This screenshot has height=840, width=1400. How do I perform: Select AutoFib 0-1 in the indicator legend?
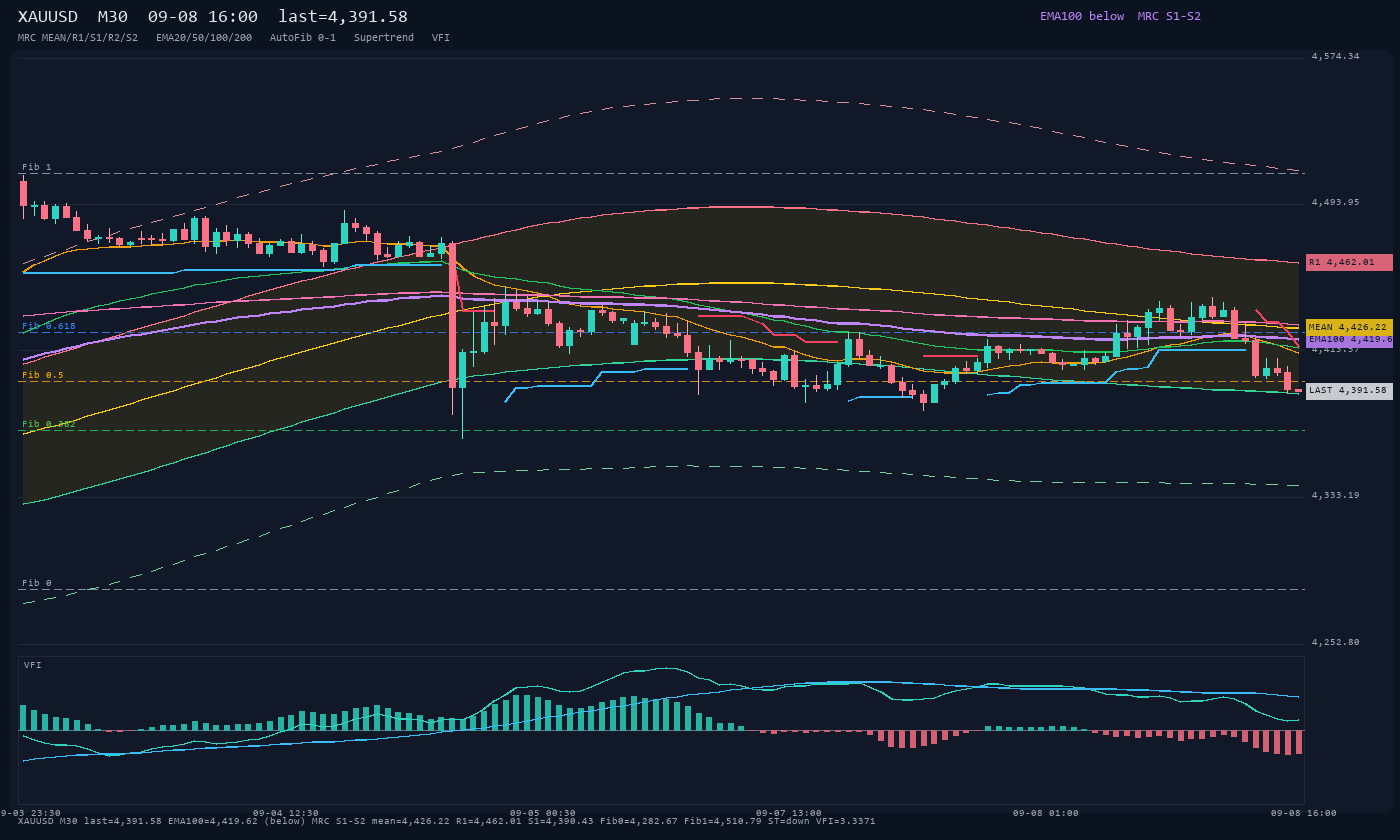point(303,37)
